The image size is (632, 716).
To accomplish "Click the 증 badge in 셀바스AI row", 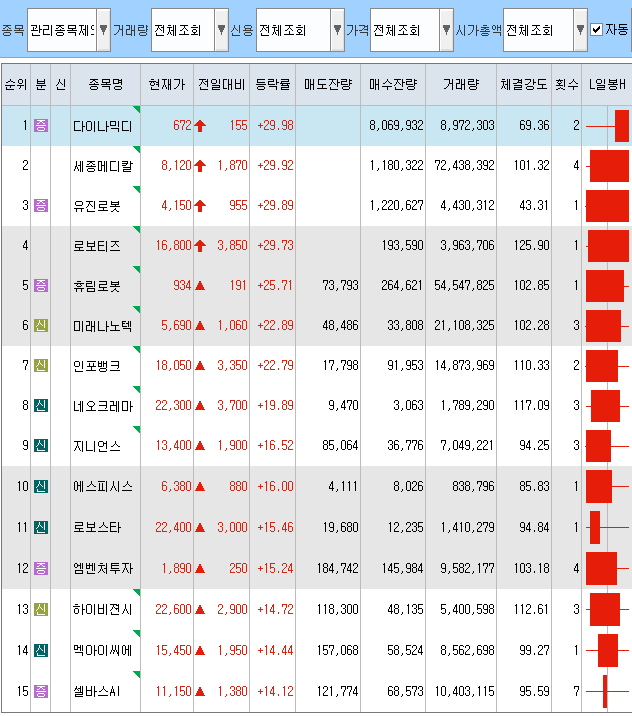I will 41,691.
